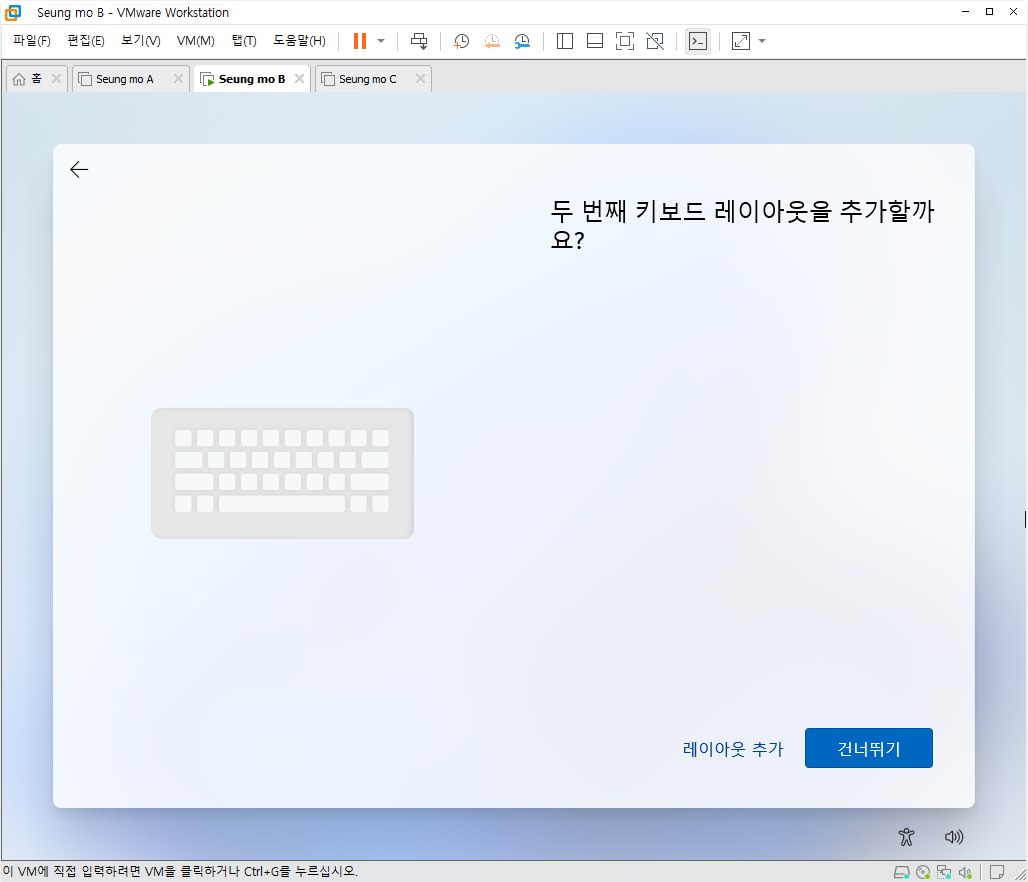Take a snapshot of this VM
The image size is (1028, 882).
(462, 41)
